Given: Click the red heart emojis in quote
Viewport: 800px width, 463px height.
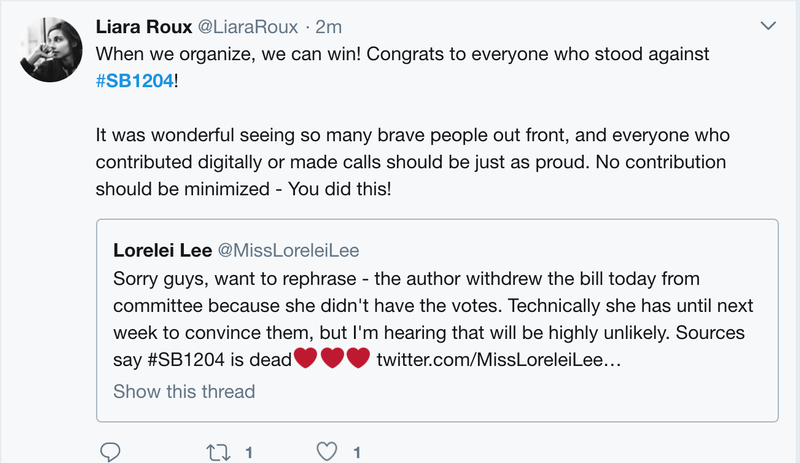Looking at the screenshot, I should (x=331, y=358).
